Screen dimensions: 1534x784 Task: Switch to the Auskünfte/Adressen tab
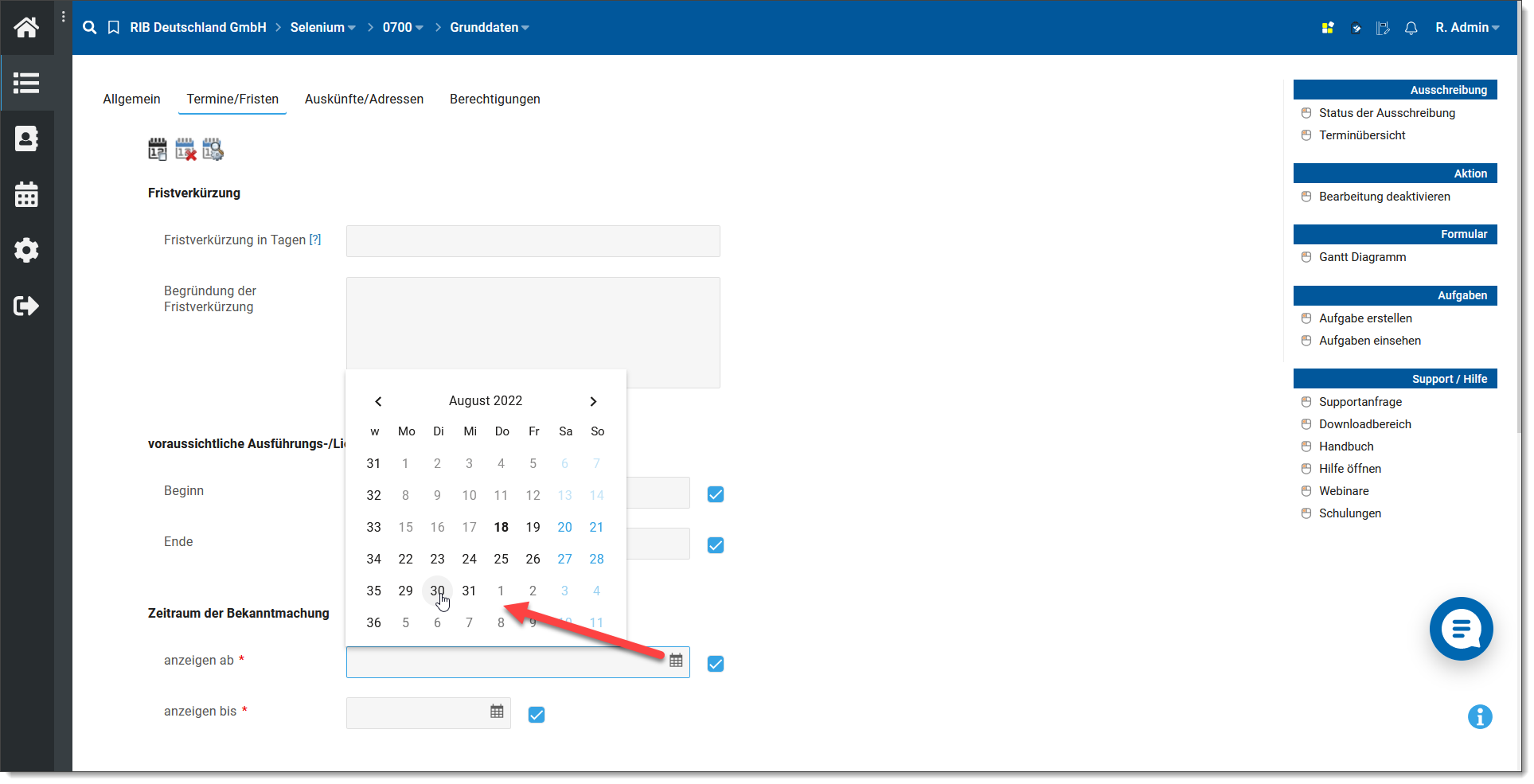point(364,99)
